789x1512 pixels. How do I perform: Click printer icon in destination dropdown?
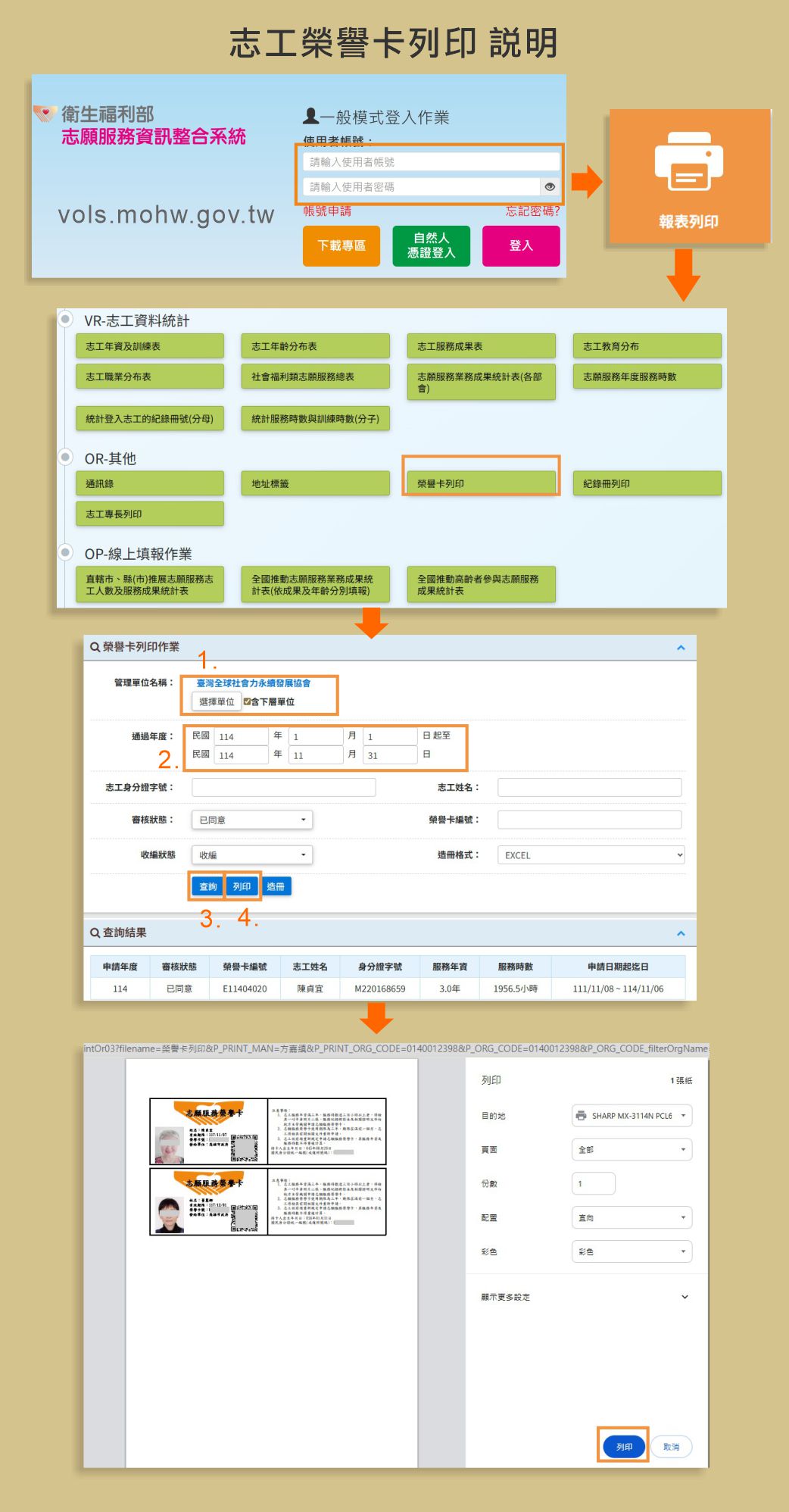pyautogui.click(x=581, y=1115)
